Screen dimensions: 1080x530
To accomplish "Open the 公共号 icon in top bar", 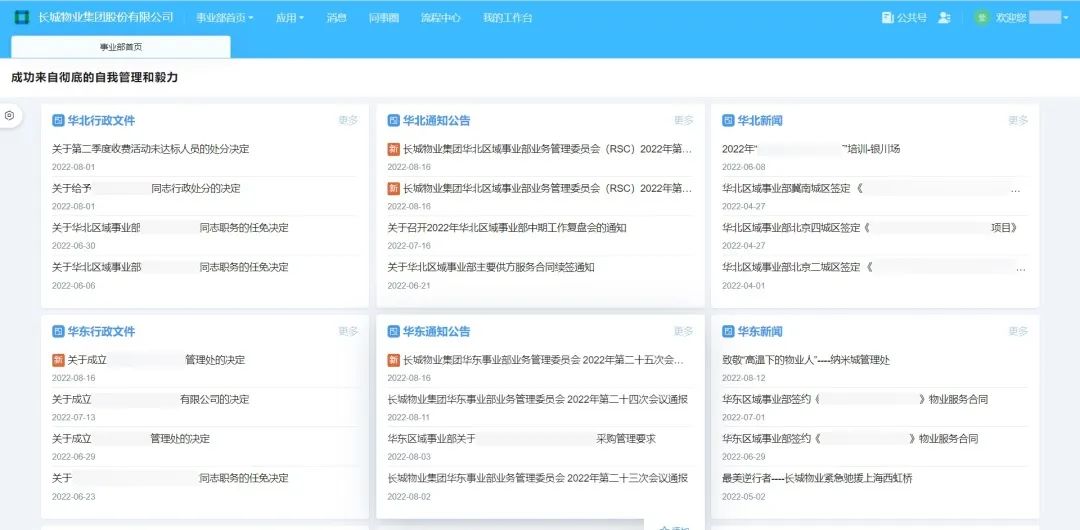I will pyautogui.click(x=887, y=18).
